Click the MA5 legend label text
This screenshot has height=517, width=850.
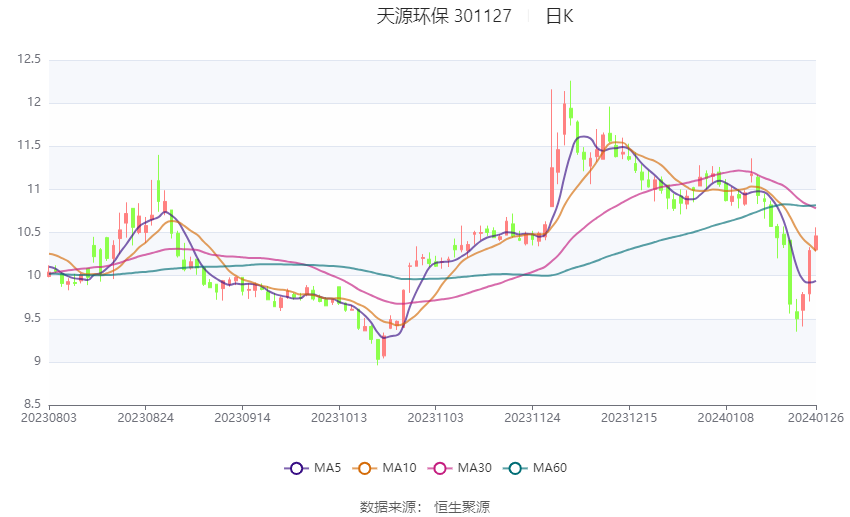coord(327,468)
